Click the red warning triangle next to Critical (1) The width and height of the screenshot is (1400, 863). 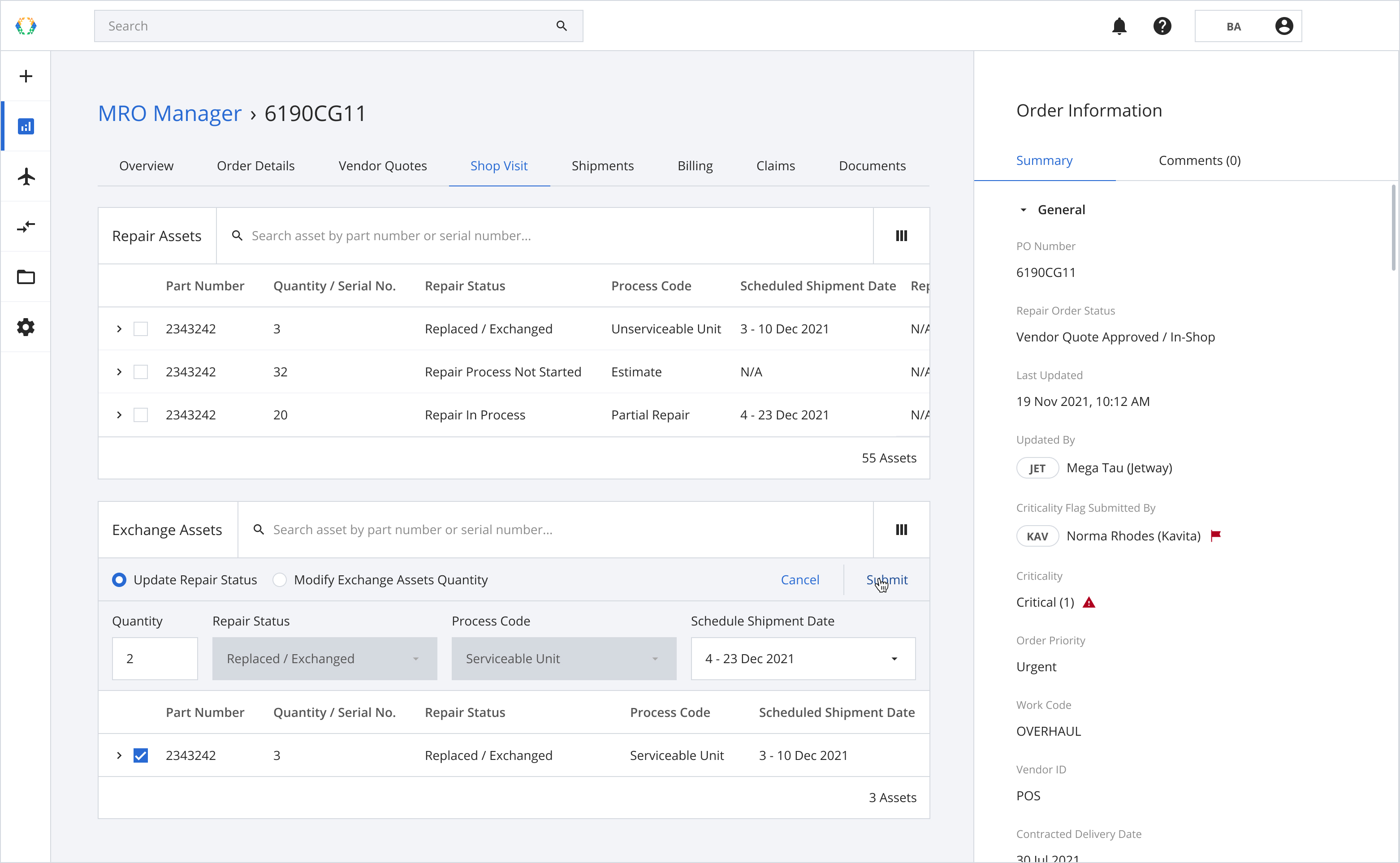pos(1089,602)
